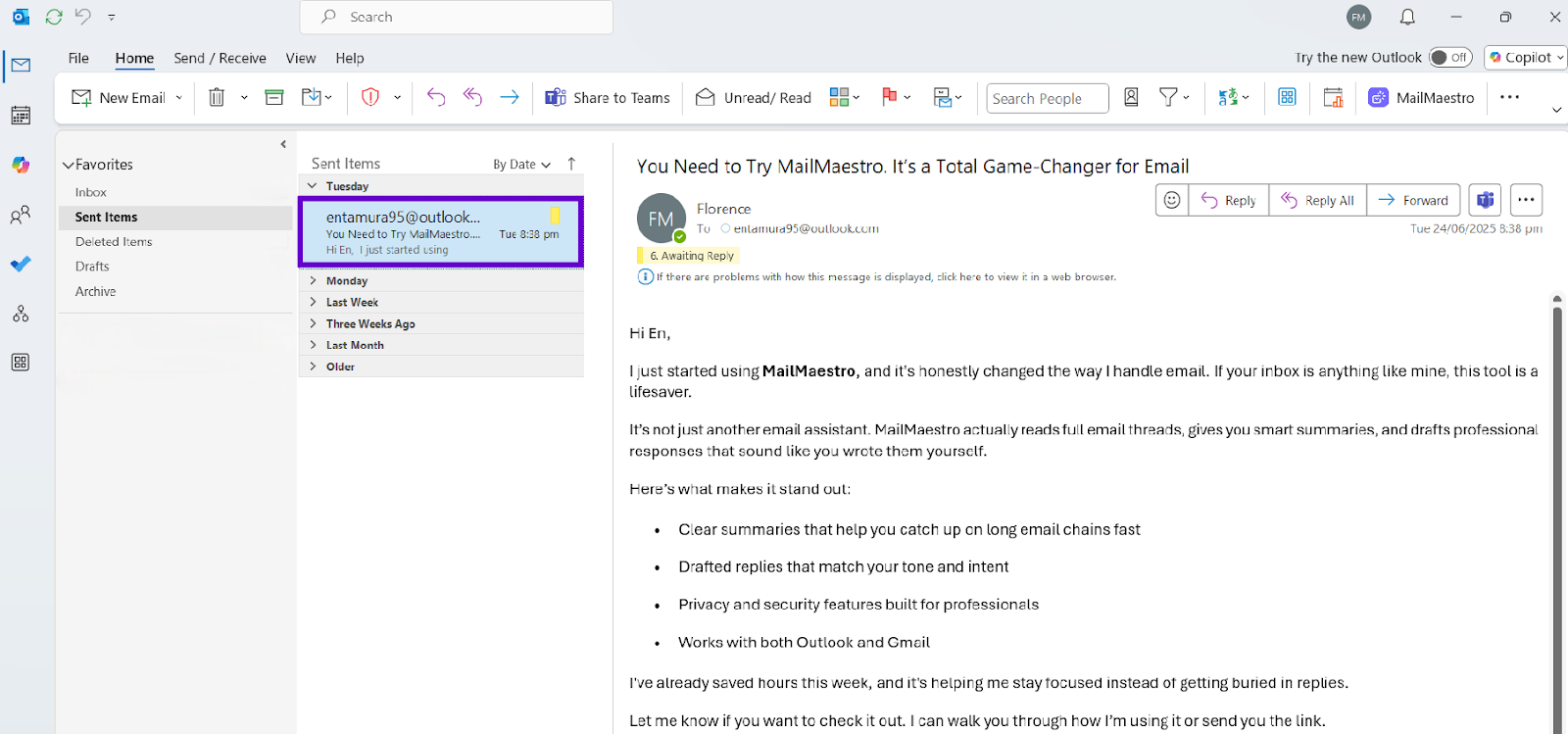Click the Share to Teams button
Image resolution: width=1568 pixels, height=734 pixels.
608,98
